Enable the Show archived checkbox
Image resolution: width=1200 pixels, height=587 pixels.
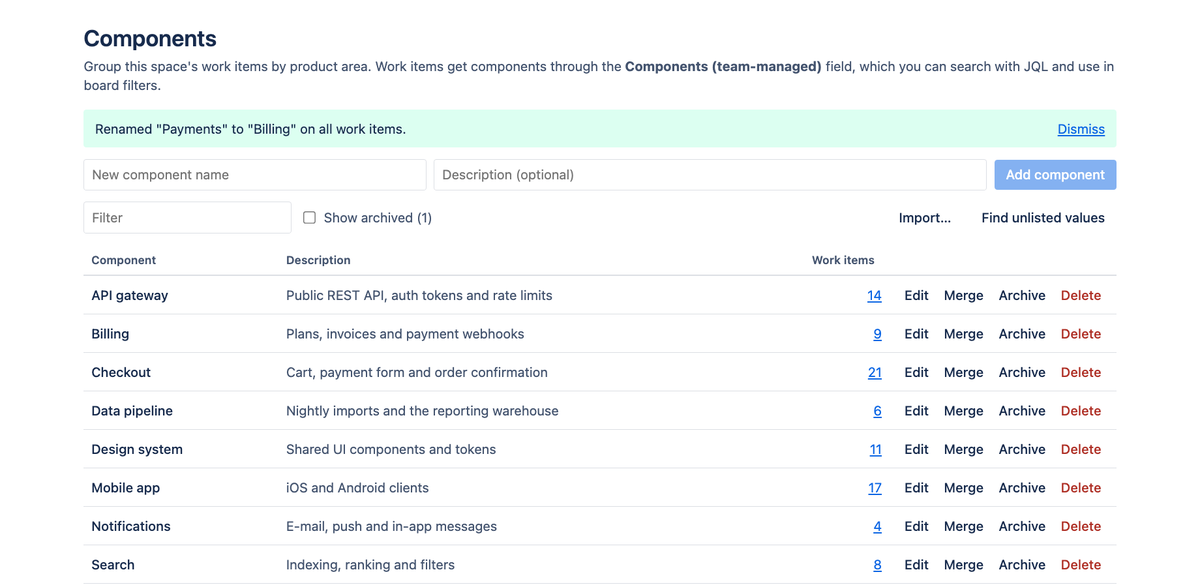(x=309, y=217)
